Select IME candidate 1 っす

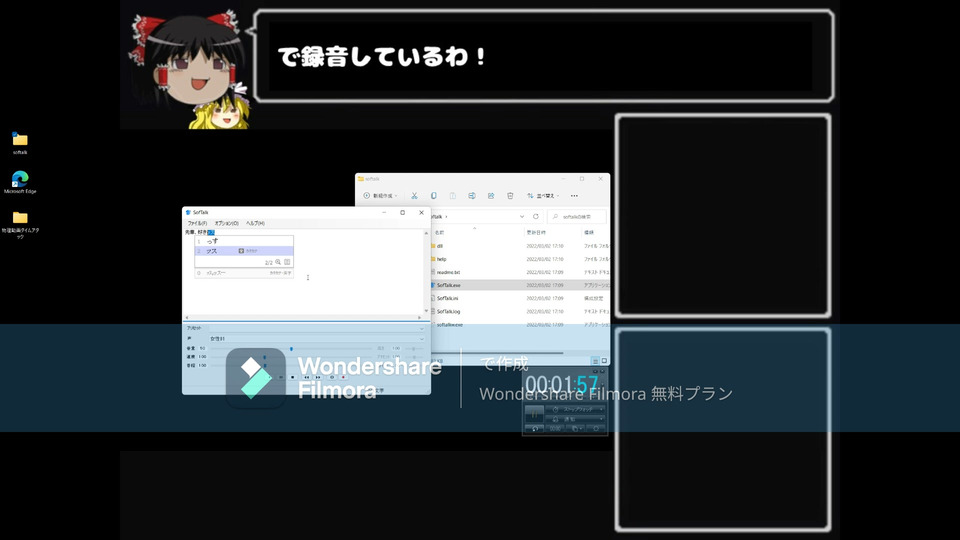pos(244,241)
